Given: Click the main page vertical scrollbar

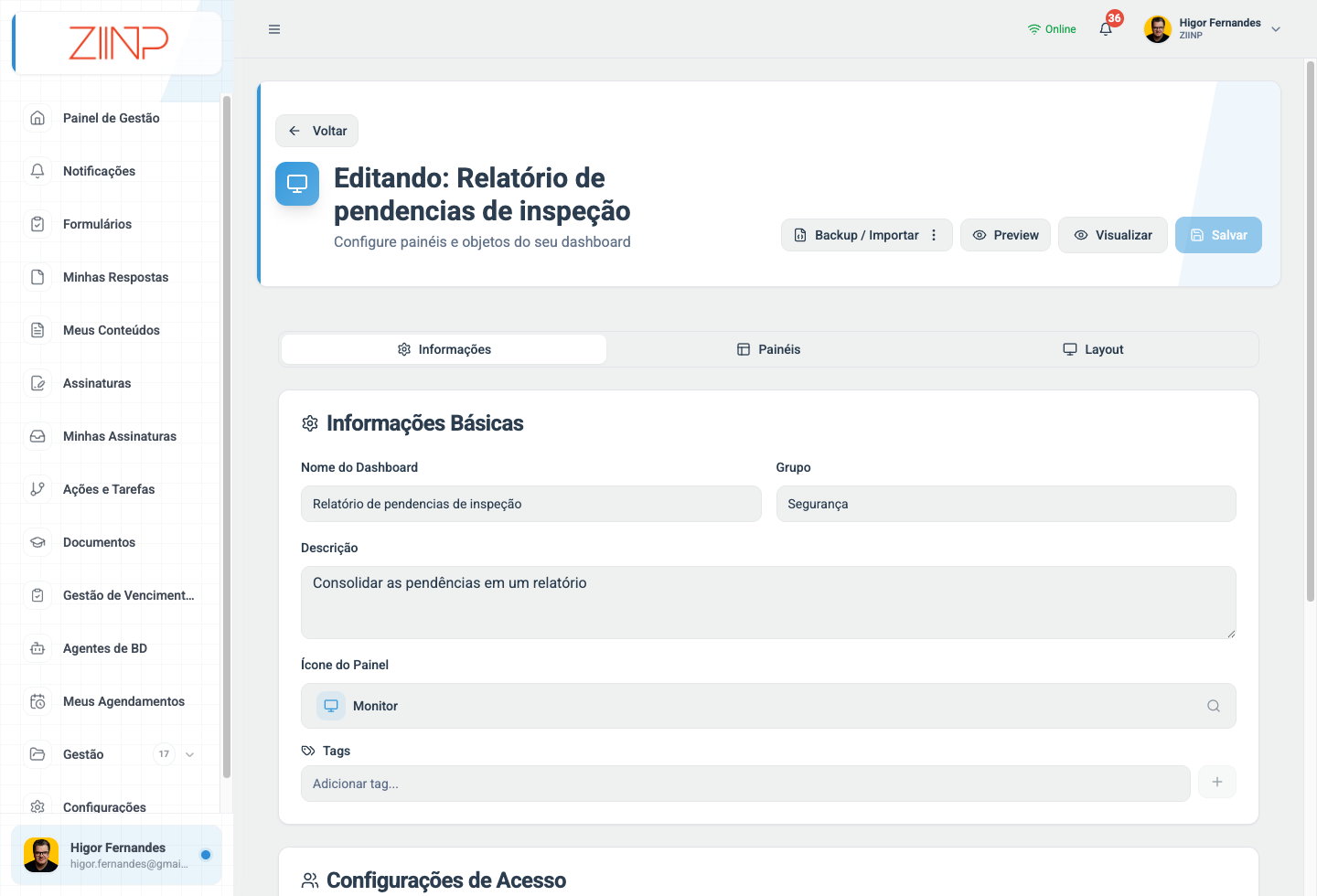Looking at the screenshot, I should click(x=1311, y=331).
